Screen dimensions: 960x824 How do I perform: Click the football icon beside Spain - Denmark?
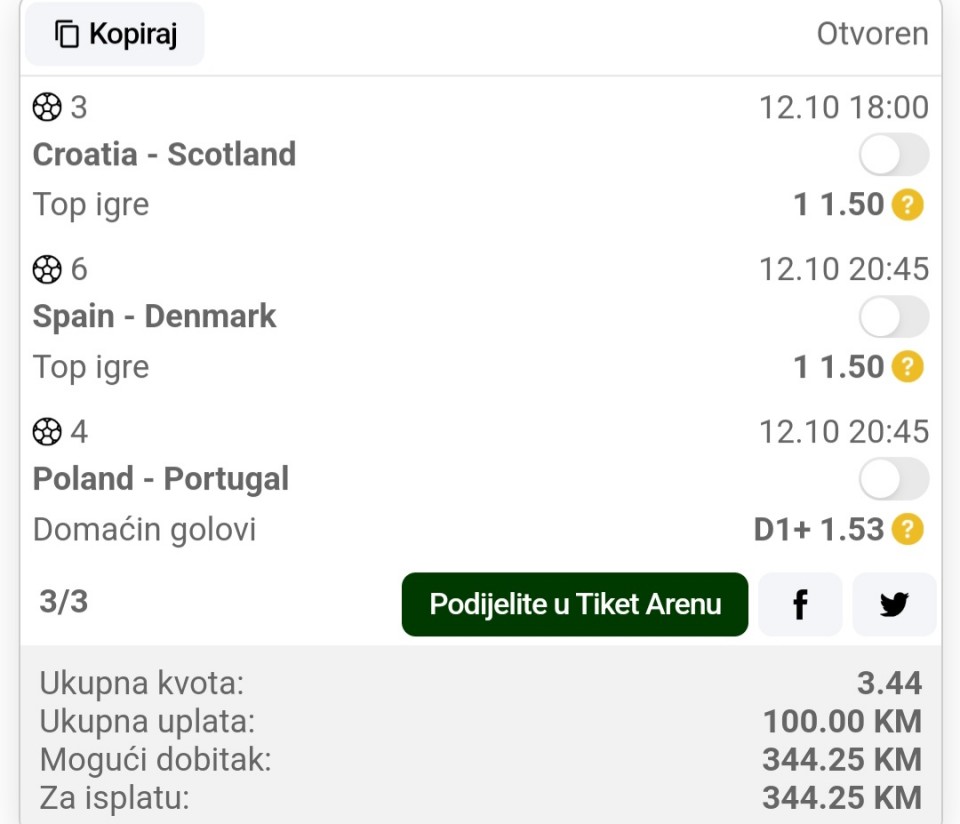click(x=47, y=269)
